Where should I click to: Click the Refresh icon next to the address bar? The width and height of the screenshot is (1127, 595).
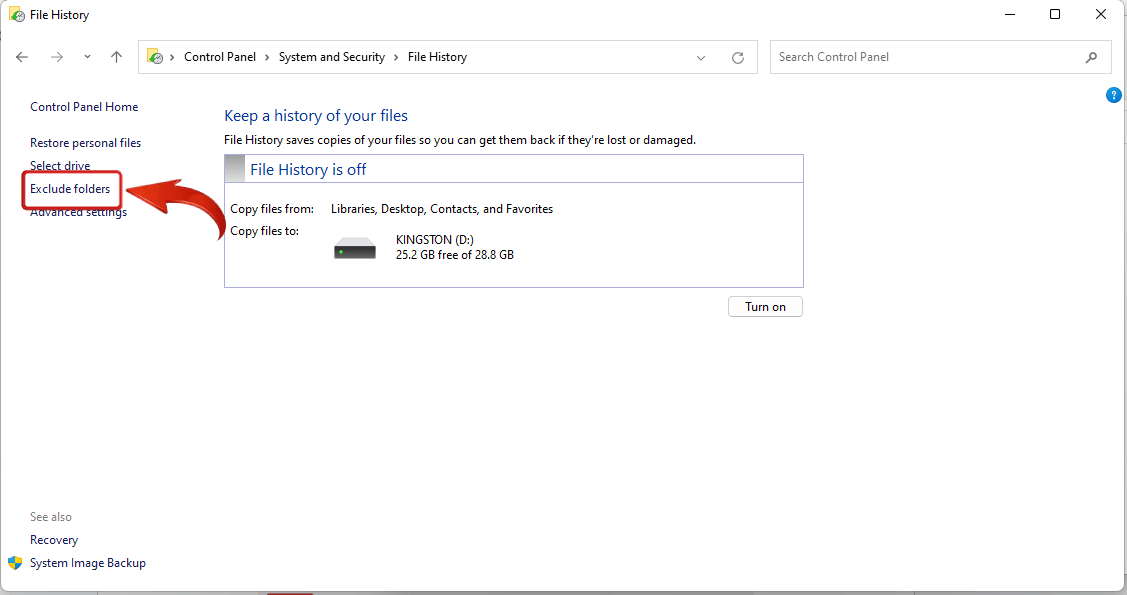738,57
